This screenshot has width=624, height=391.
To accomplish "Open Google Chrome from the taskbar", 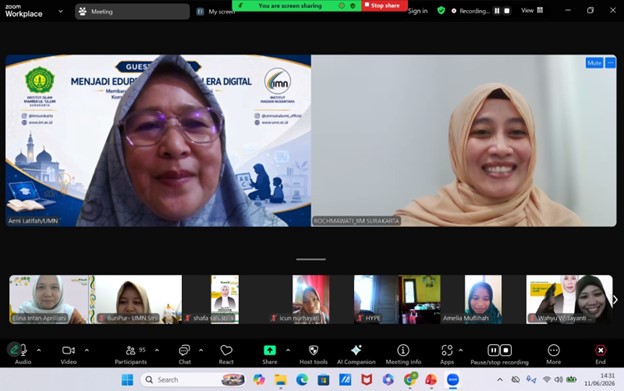I will 410,380.
